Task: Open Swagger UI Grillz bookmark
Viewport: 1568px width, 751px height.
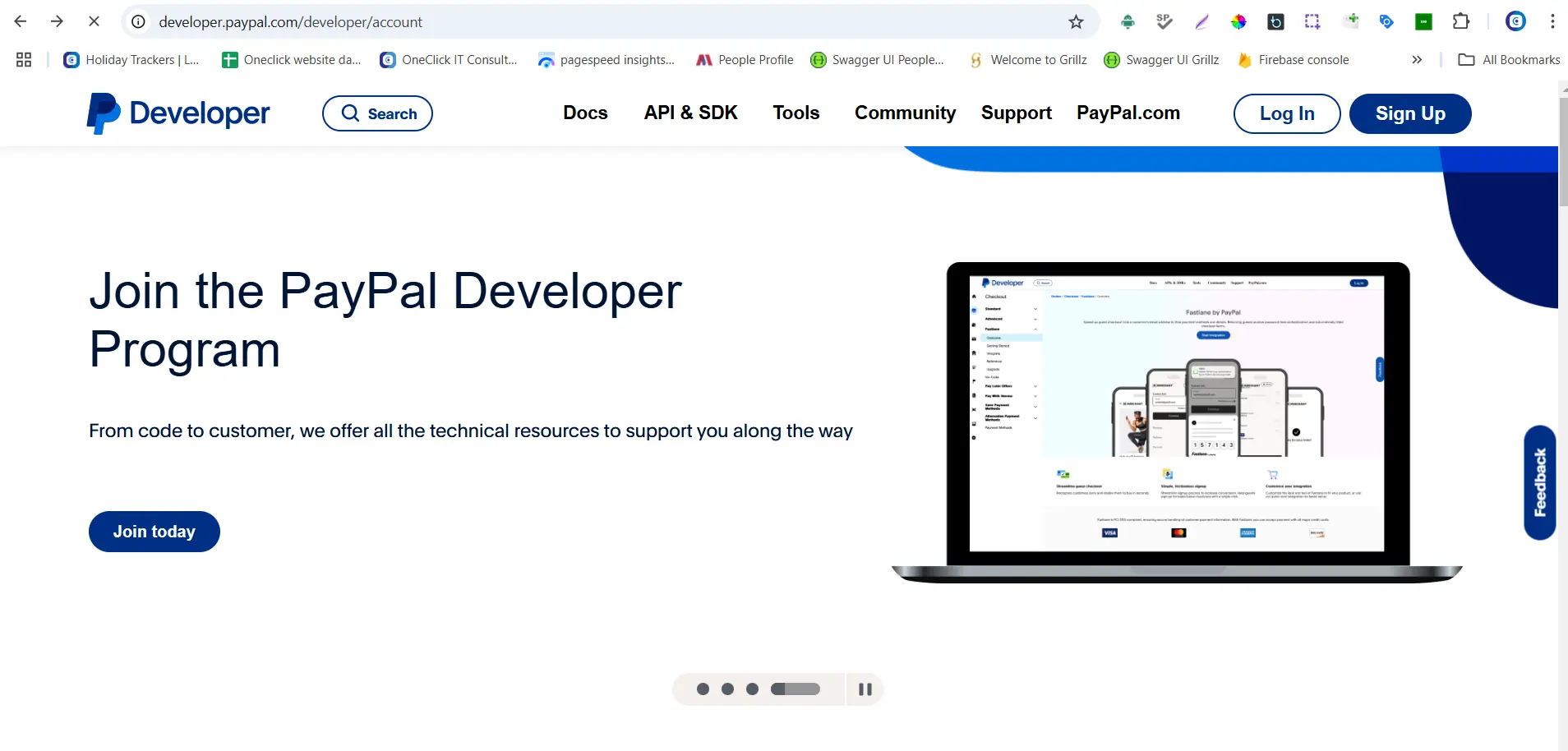Action: pos(1161,60)
